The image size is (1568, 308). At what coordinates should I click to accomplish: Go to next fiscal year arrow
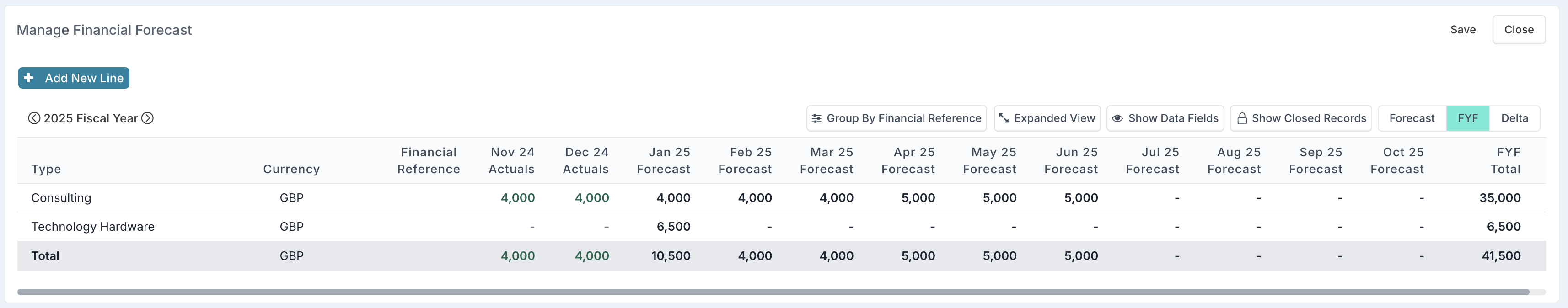click(147, 118)
